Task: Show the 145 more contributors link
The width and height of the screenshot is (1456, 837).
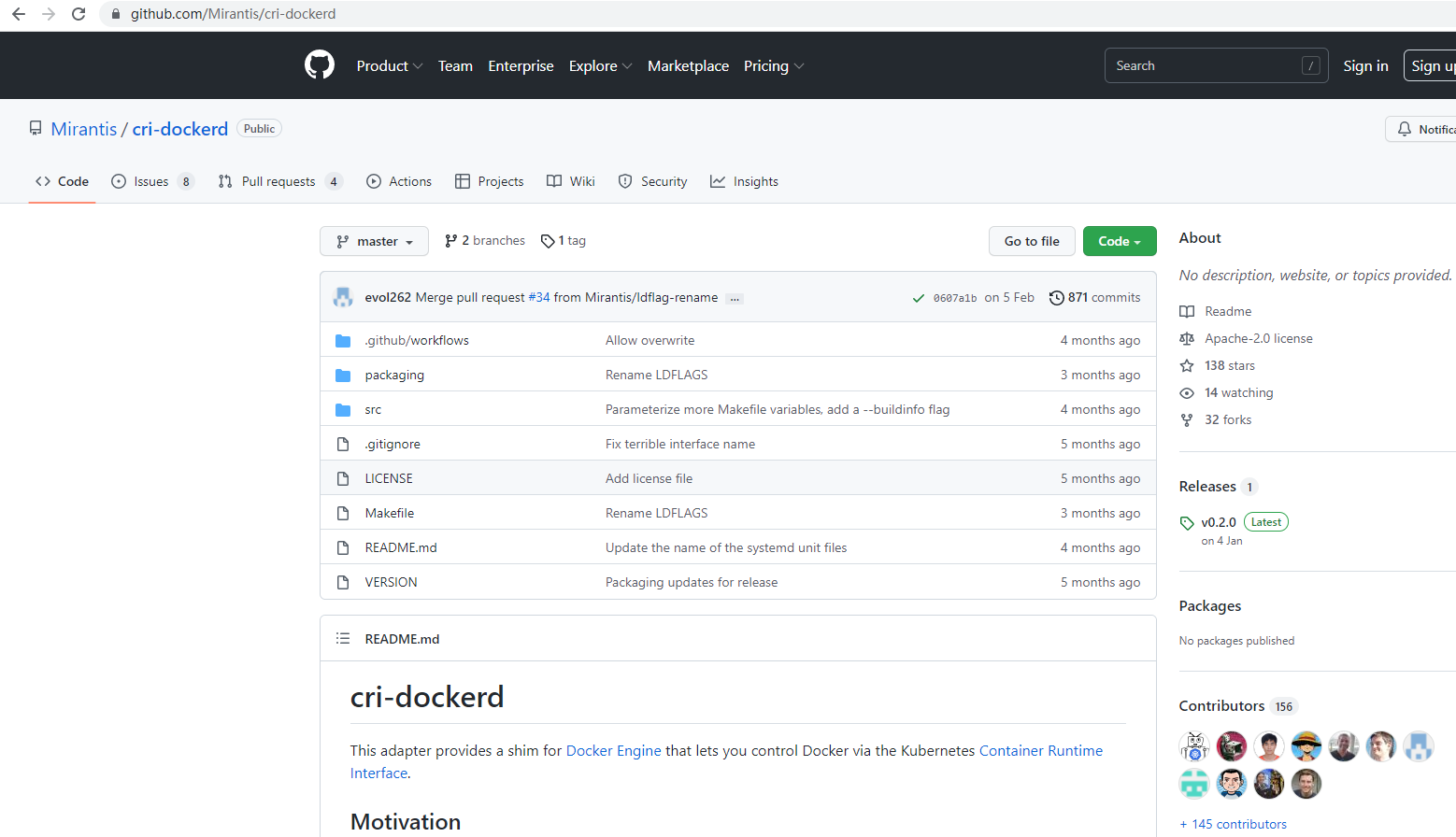Action: (1234, 824)
